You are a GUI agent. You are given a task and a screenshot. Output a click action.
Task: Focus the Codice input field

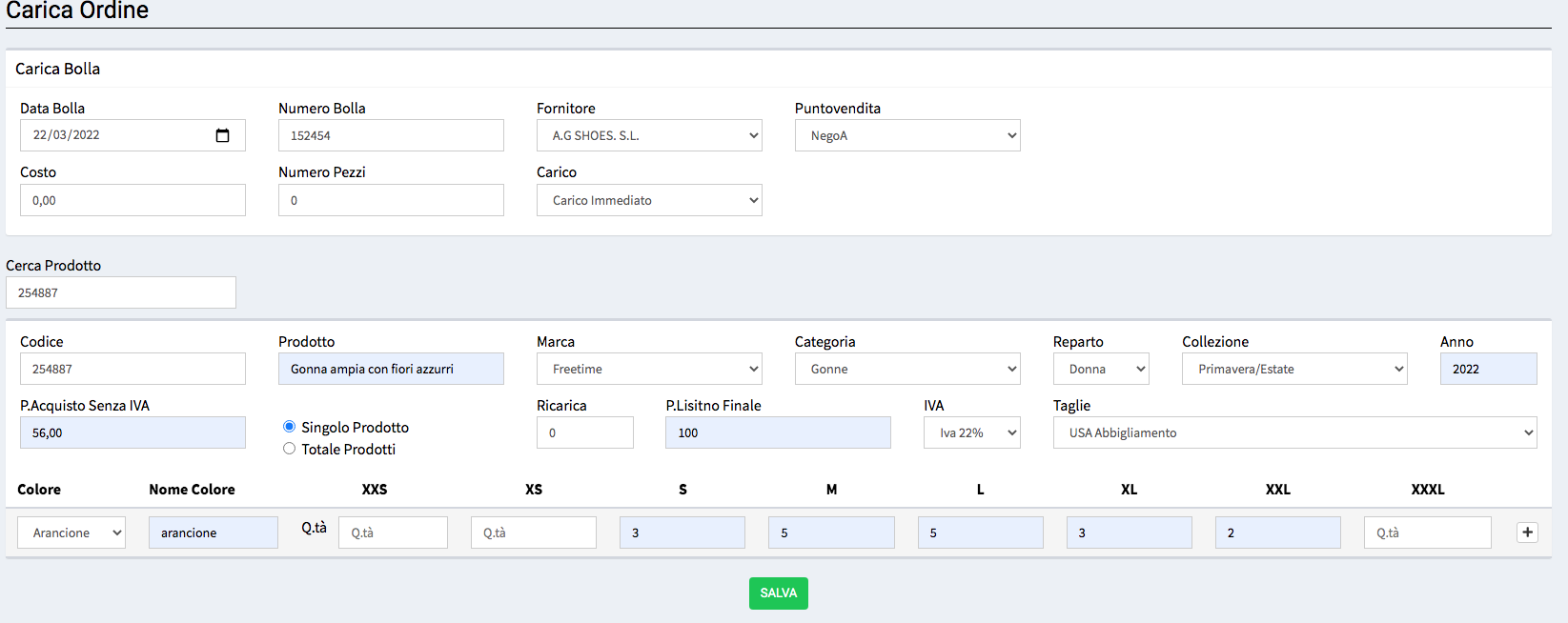[132, 369]
